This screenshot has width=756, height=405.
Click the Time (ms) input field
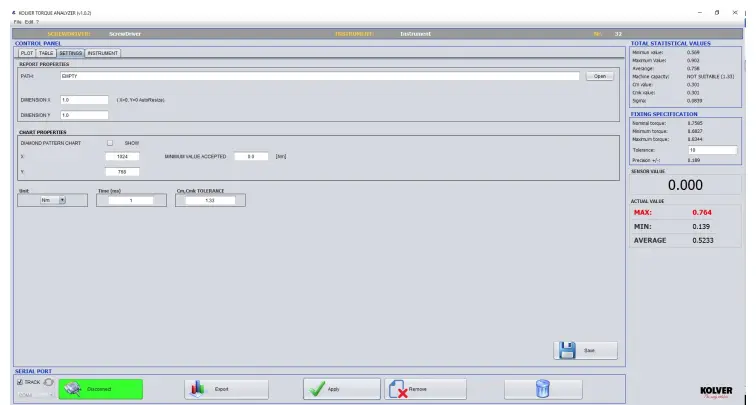tap(131, 200)
